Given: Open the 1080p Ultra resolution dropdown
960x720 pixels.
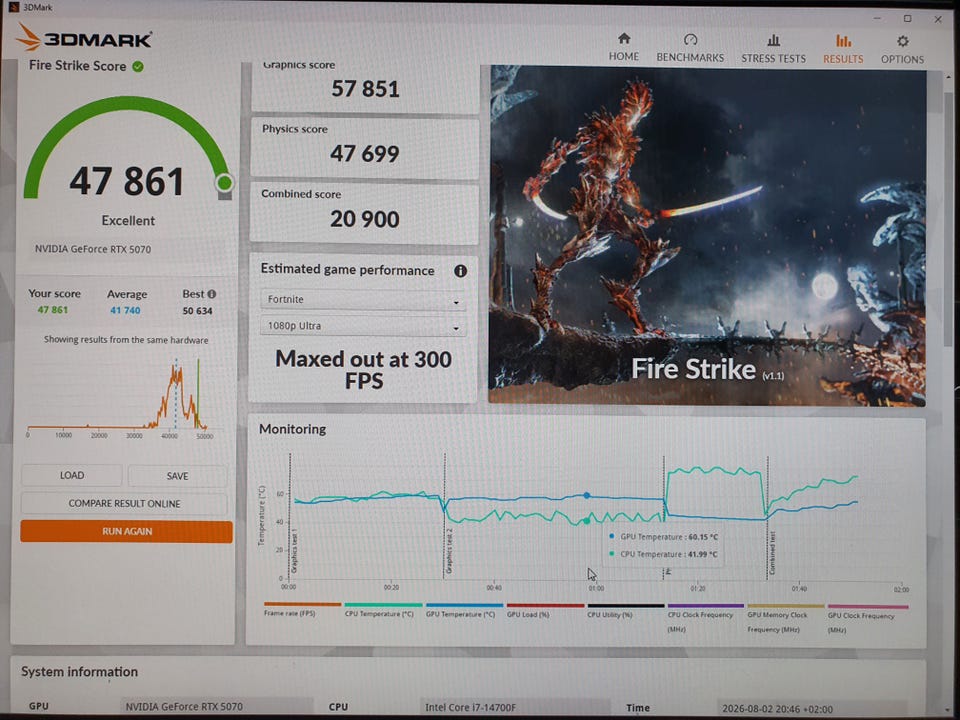Looking at the screenshot, I should (363, 326).
